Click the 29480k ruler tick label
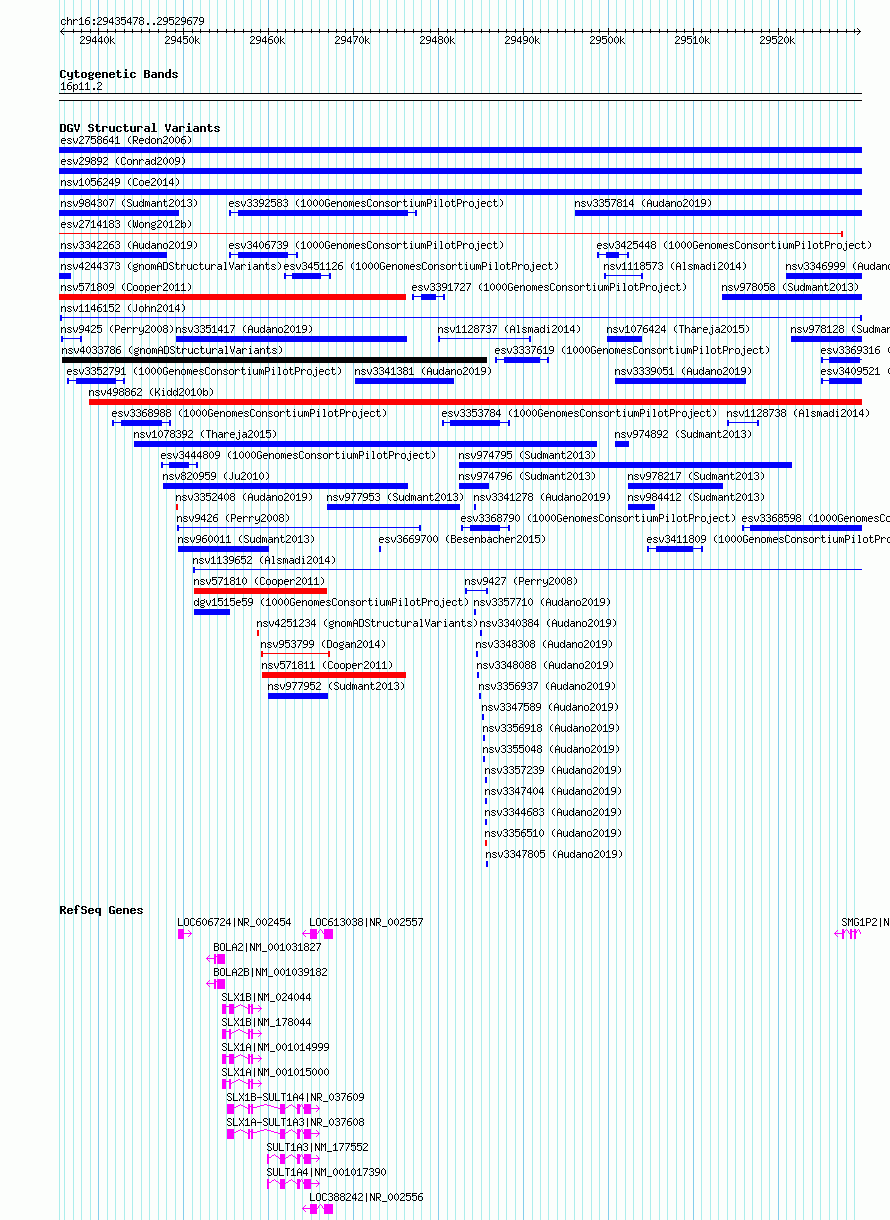The width and height of the screenshot is (890, 1220). (437, 41)
